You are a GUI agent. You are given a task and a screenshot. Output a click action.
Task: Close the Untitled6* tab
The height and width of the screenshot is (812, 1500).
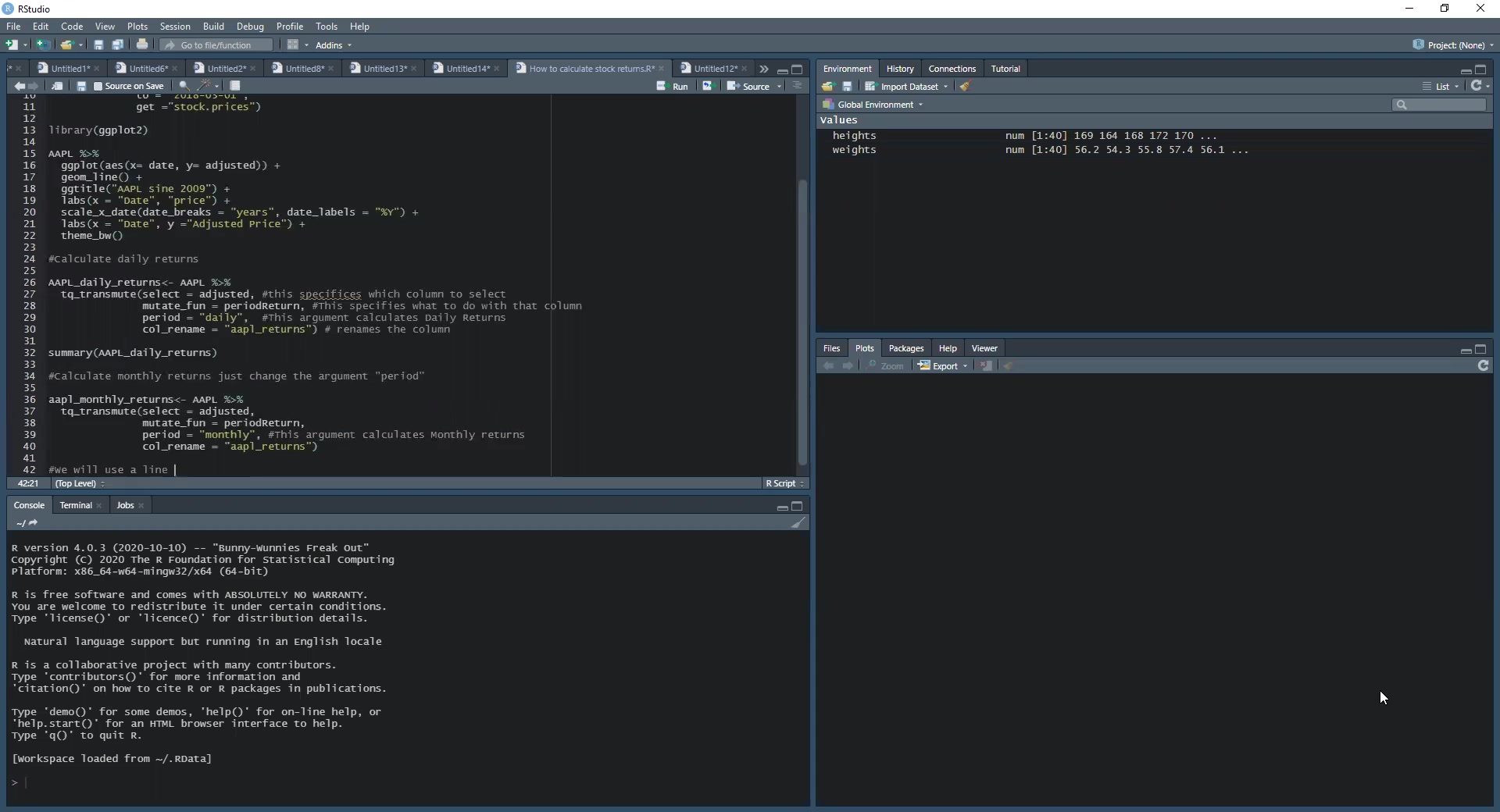tap(175, 69)
